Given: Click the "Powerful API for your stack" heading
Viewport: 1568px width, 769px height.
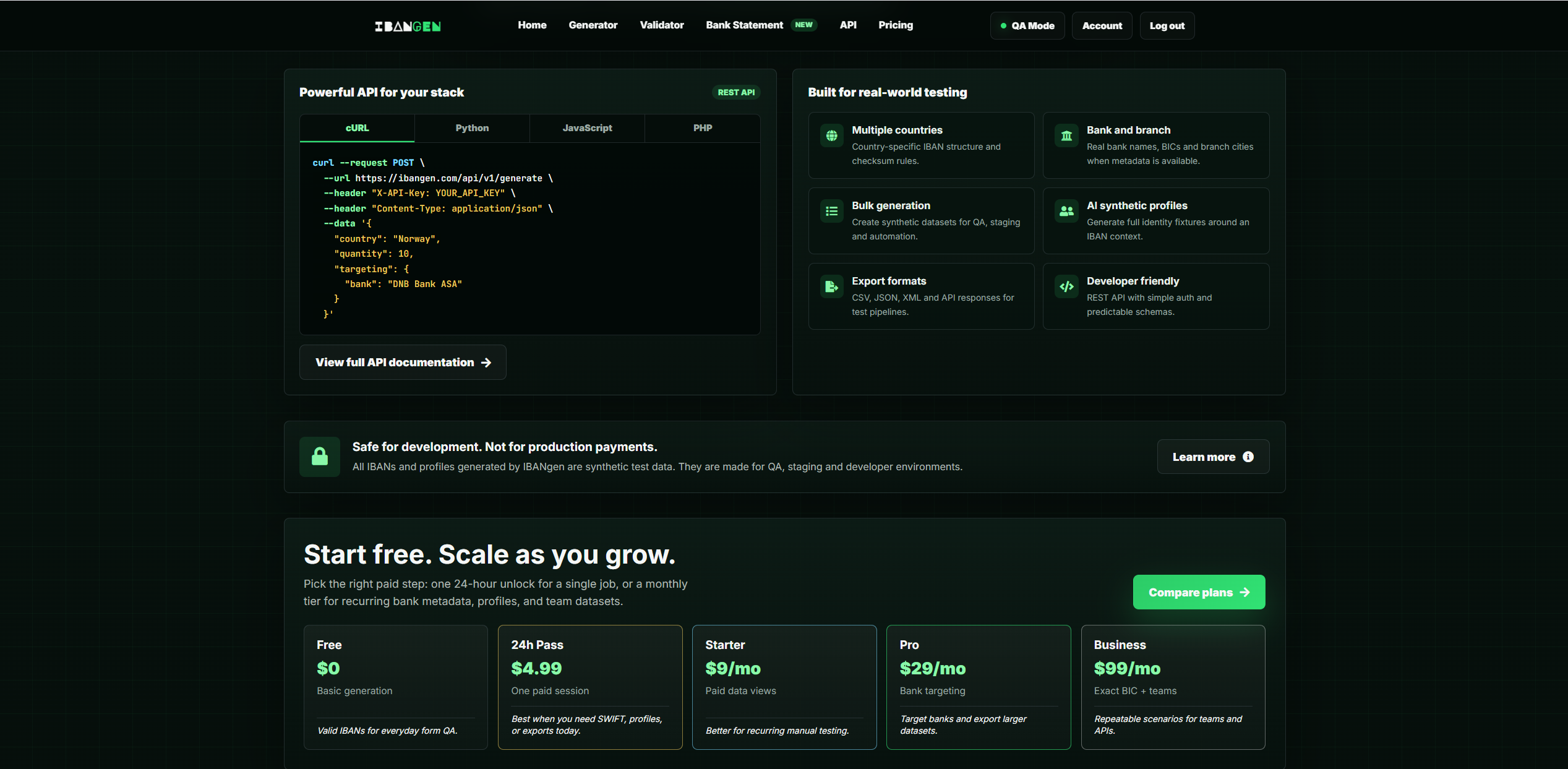Looking at the screenshot, I should 382,92.
